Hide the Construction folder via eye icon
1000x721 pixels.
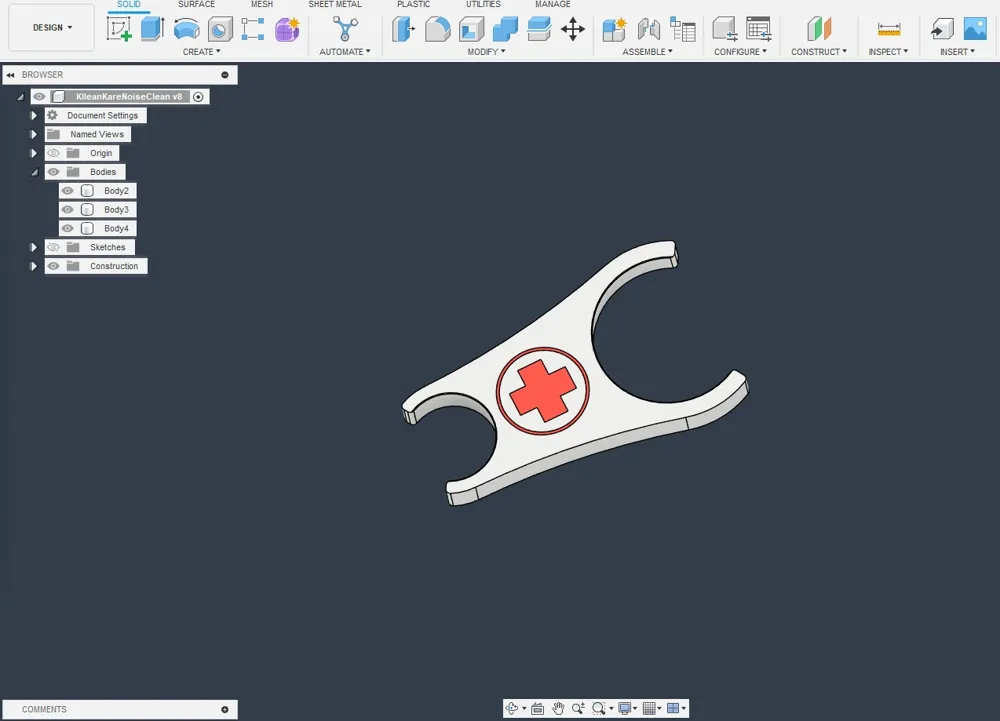[54, 266]
